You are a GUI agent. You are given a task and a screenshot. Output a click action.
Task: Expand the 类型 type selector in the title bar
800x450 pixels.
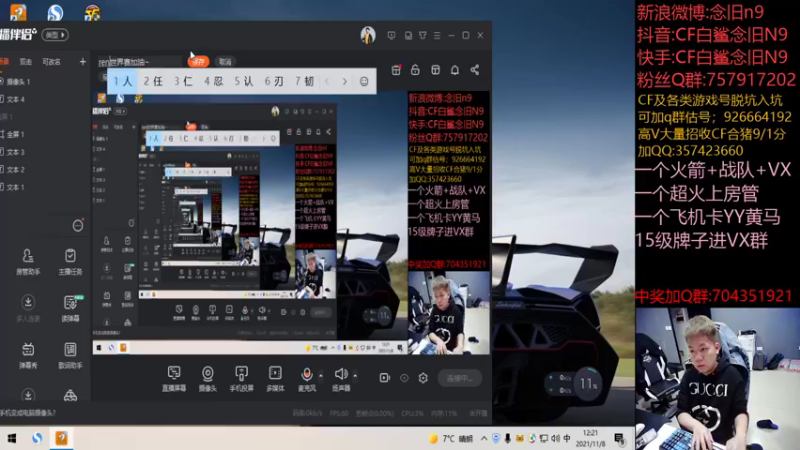point(55,35)
